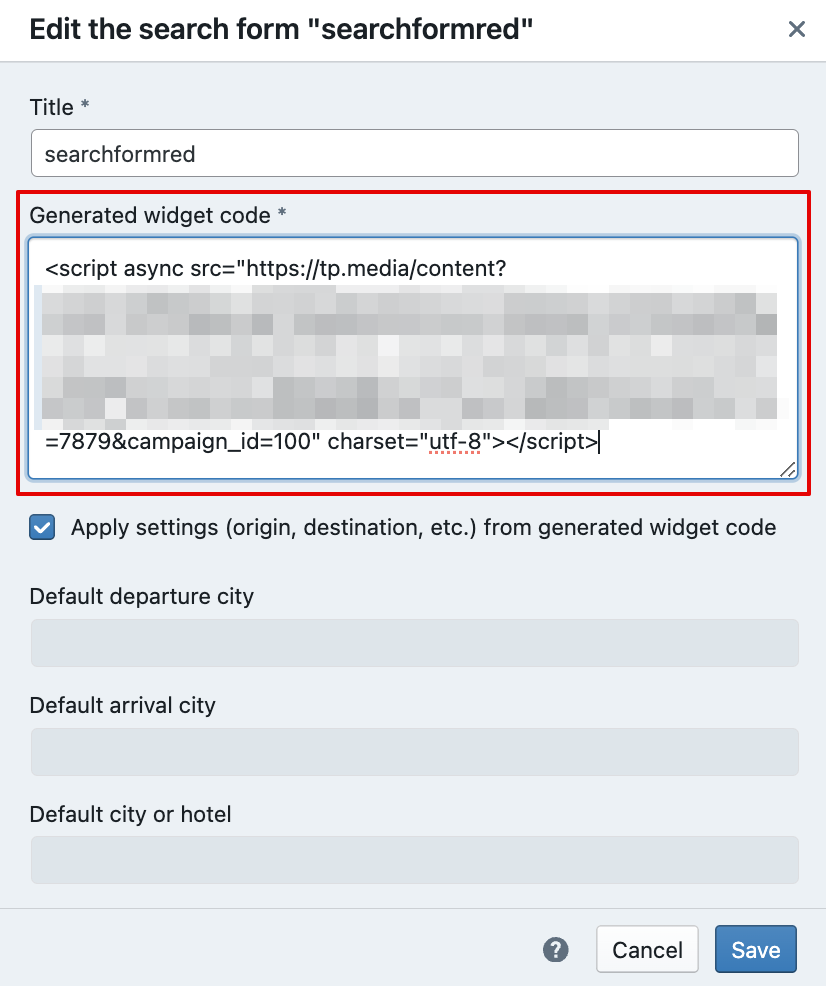Open help via the question mark icon
The image size is (826, 986).
556,950
